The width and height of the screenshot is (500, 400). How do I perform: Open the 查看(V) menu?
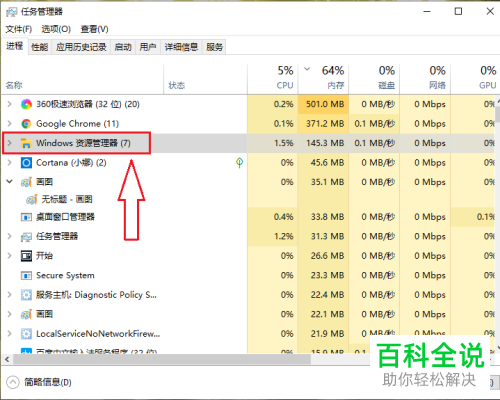tap(94, 29)
